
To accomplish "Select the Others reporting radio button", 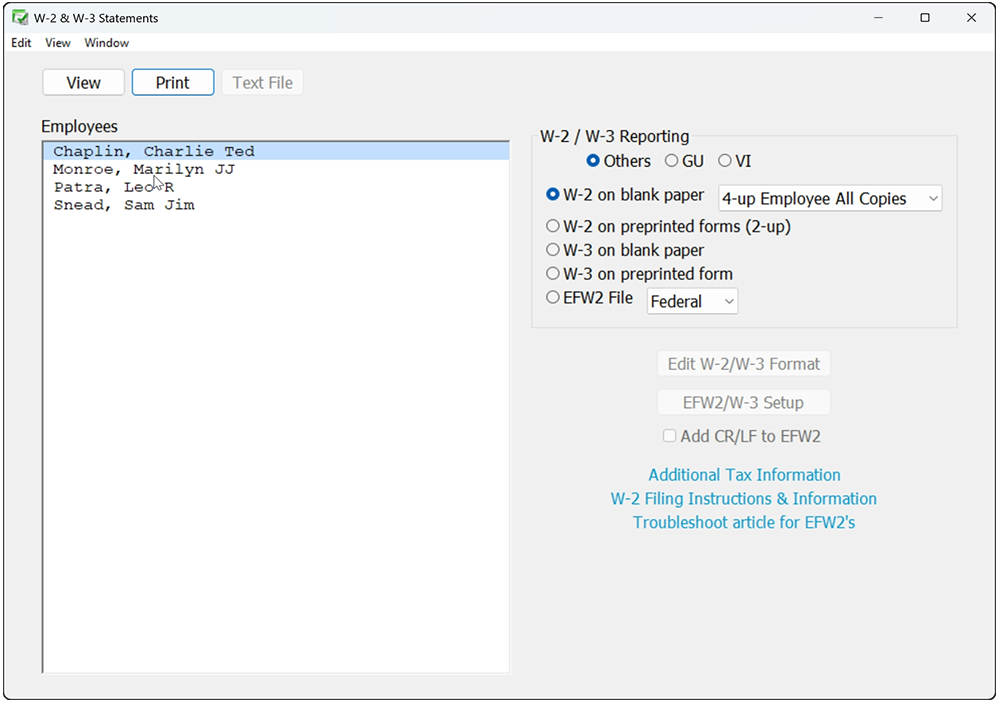I will [593, 161].
